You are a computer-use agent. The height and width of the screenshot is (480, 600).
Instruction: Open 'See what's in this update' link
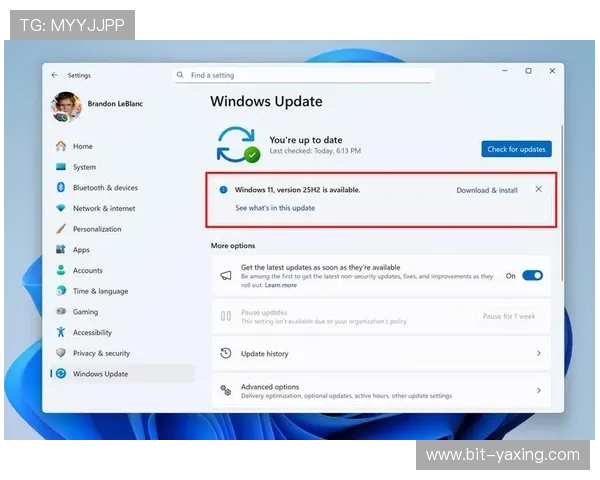275,208
